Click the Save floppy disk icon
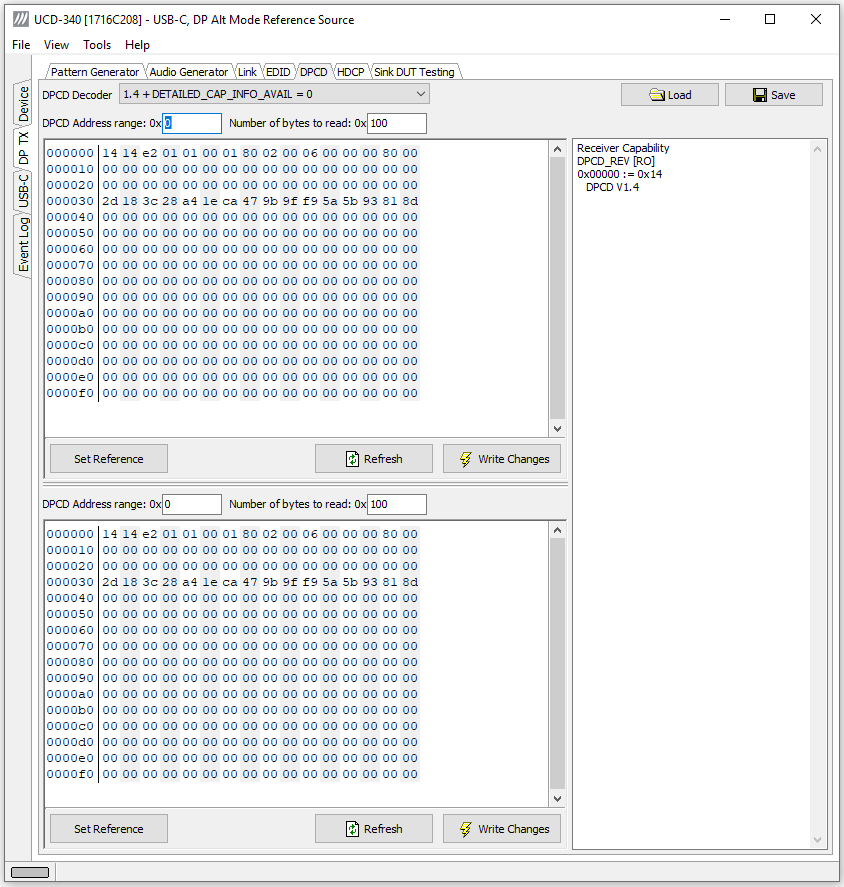The height and width of the screenshot is (887, 844). coord(760,95)
